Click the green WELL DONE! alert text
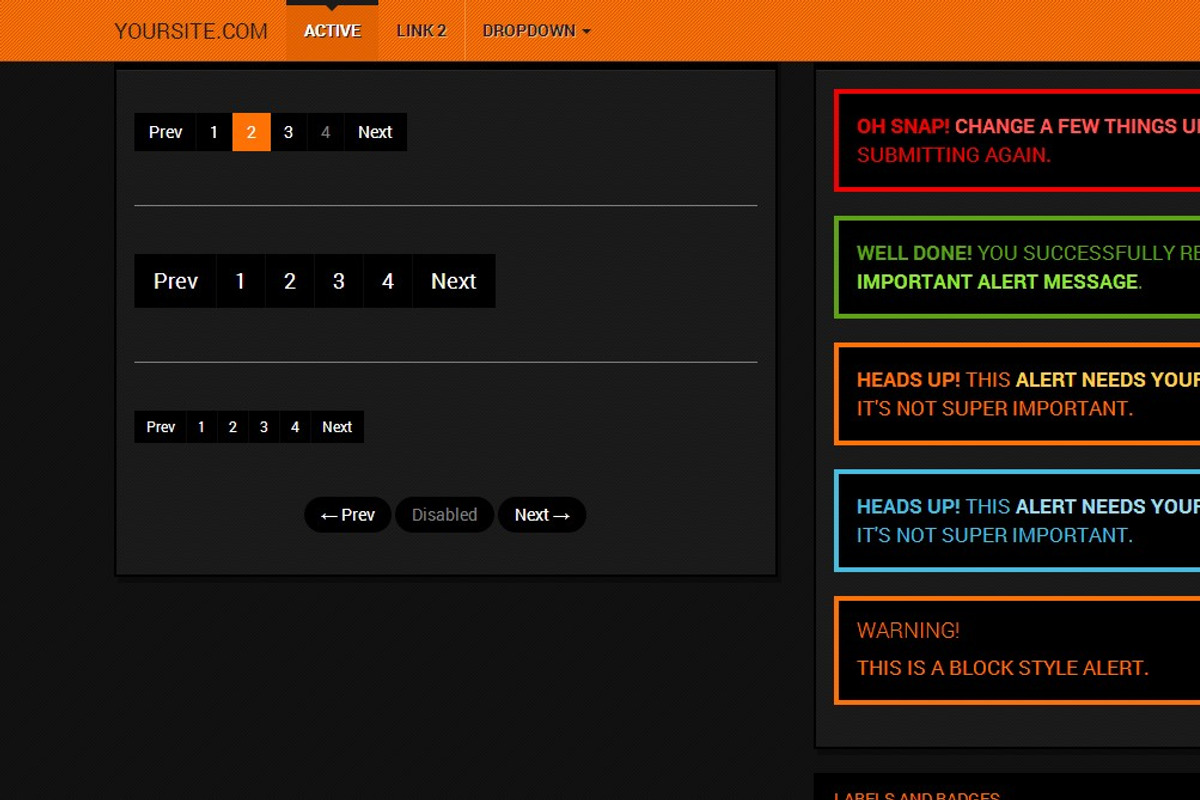 (914, 253)
